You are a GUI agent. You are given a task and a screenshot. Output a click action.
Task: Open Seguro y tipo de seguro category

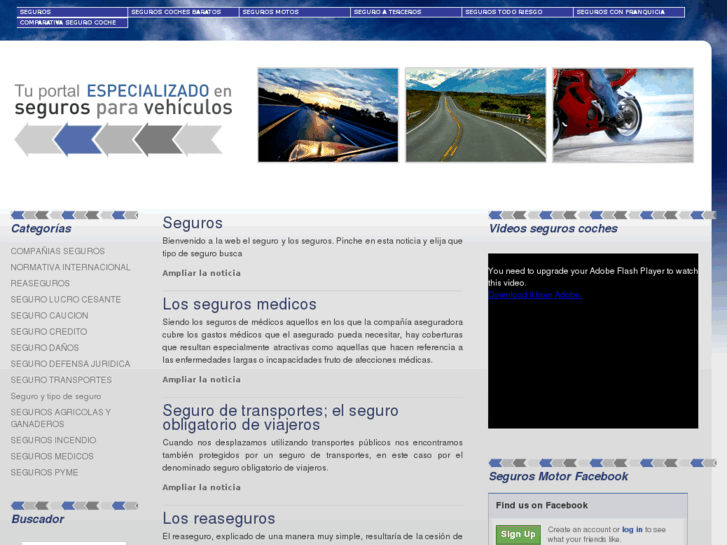tap(56, 396)
